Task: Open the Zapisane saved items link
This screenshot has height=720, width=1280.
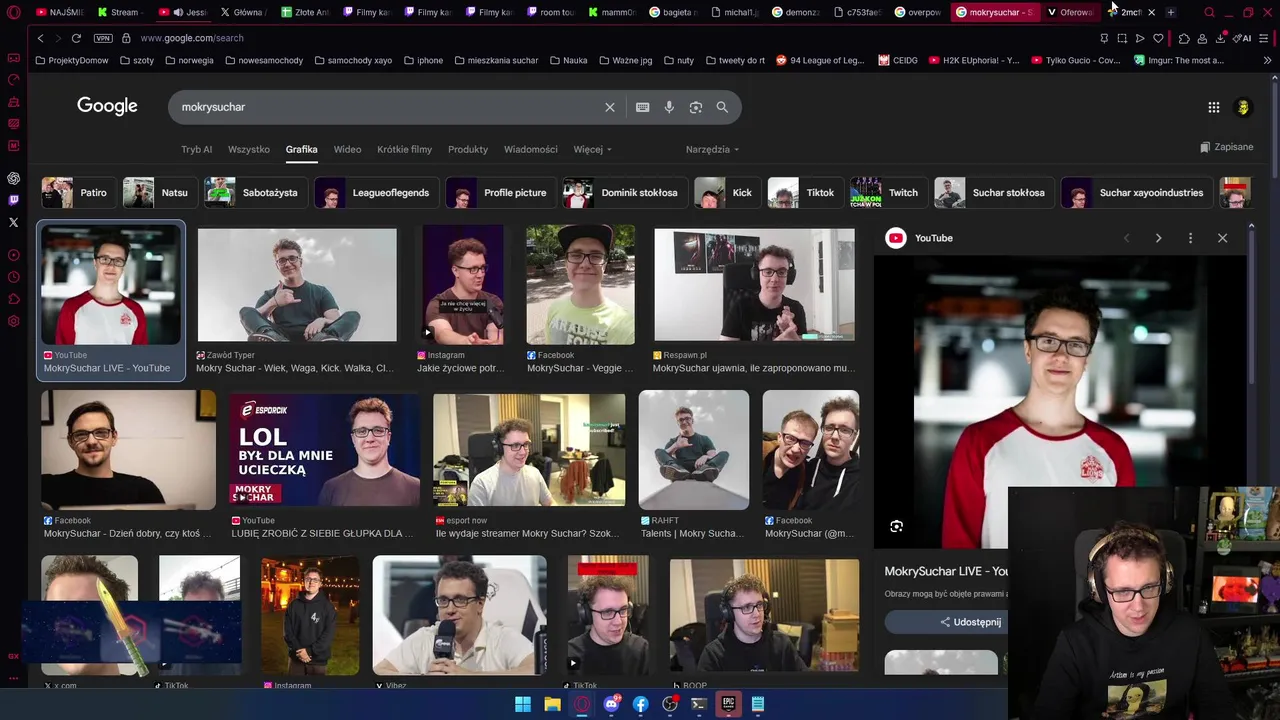Action: click(1226, 147)
